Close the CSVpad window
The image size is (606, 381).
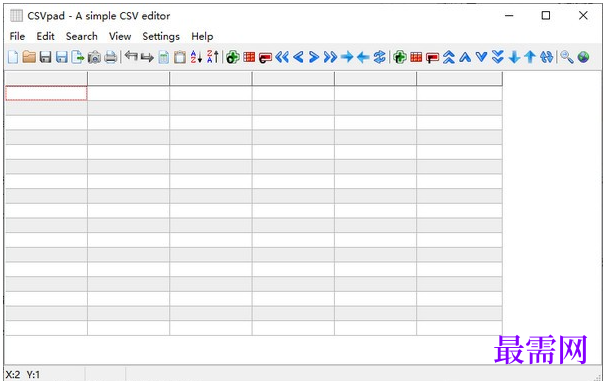point(583,15)
